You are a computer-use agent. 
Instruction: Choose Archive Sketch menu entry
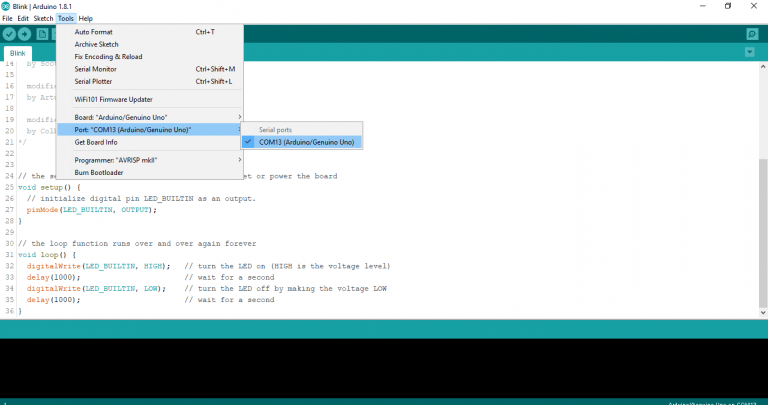pyautogui.click(x=150, y=44)
